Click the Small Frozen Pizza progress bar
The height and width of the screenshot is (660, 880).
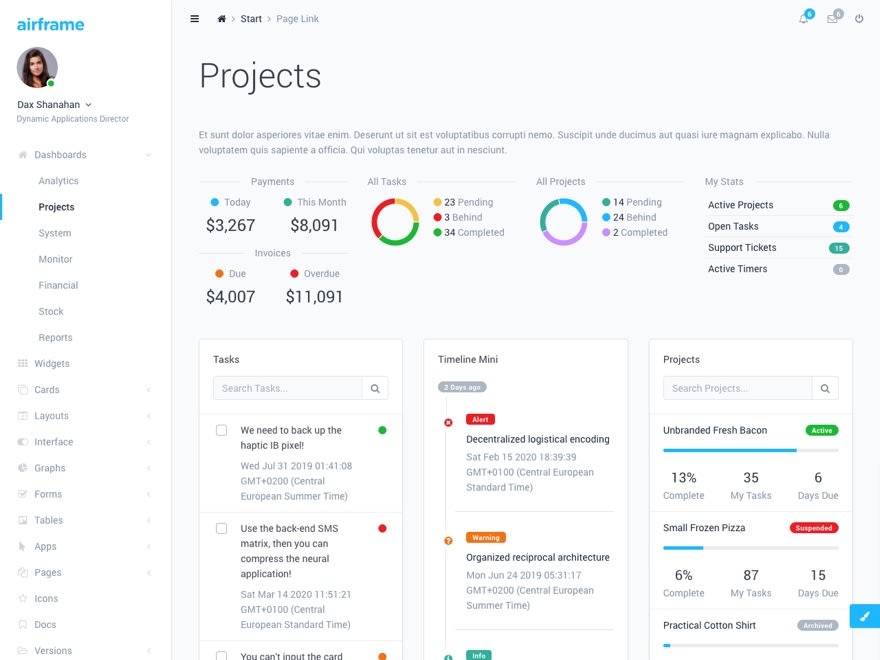click(x=750, y=548)
